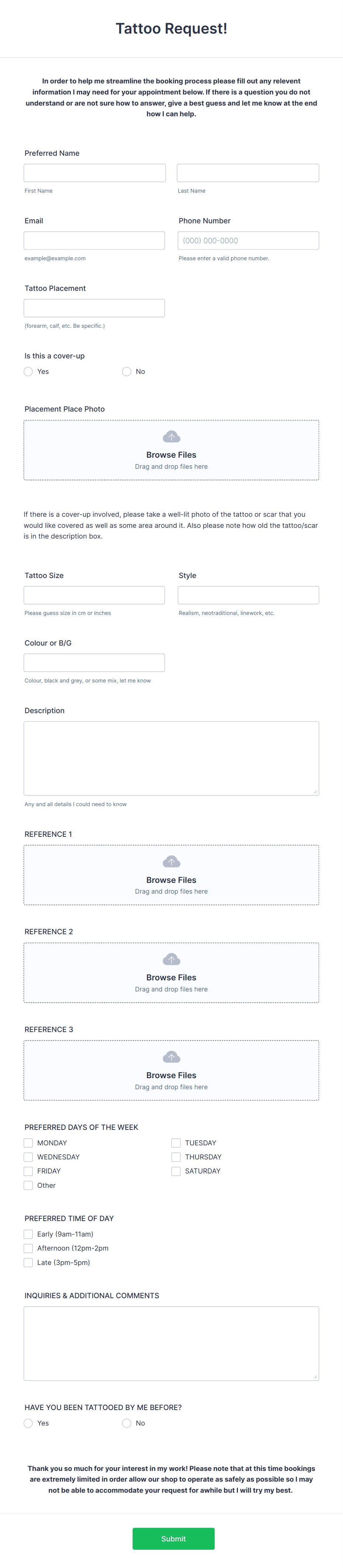Screen dimensions: 343x1568
Task: Enable the SATURDAY checkbox
Action: (x=176, y=1171)
